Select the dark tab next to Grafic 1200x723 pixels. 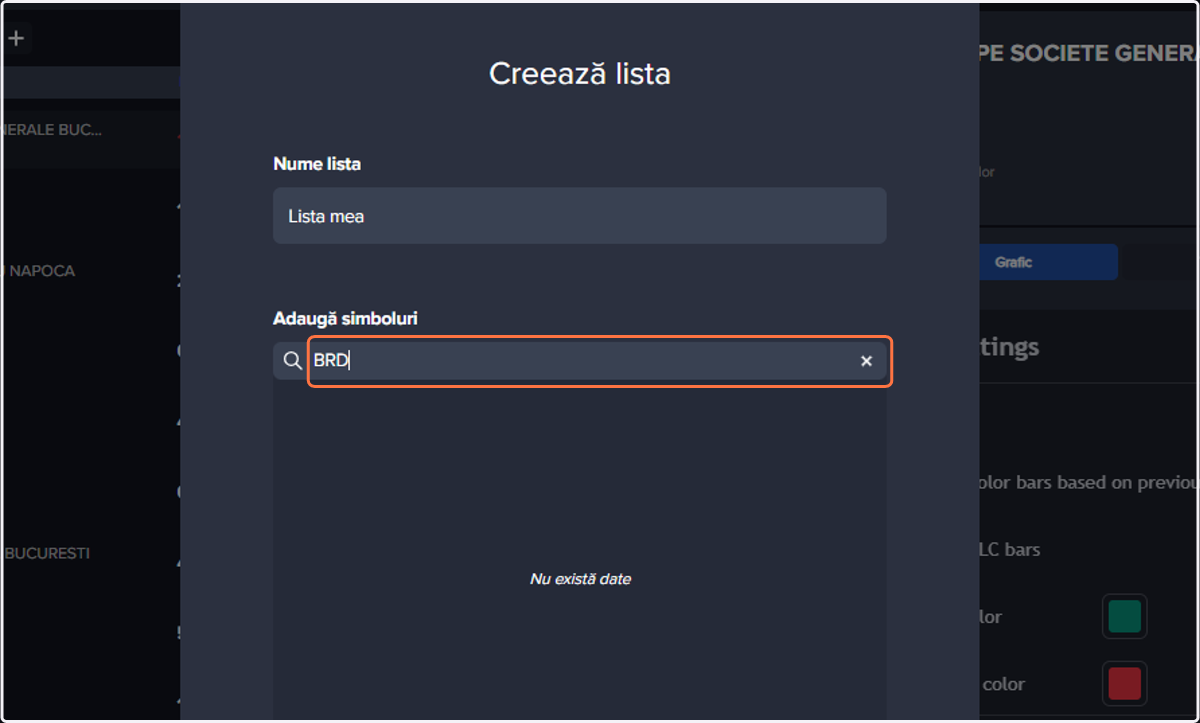point(1160,262)
